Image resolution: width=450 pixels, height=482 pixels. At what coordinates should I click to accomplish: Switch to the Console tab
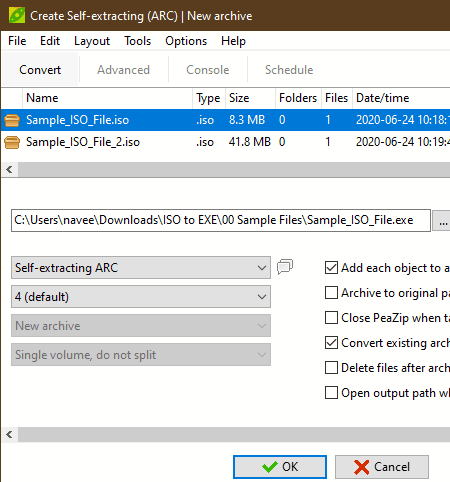click(208, 70)
